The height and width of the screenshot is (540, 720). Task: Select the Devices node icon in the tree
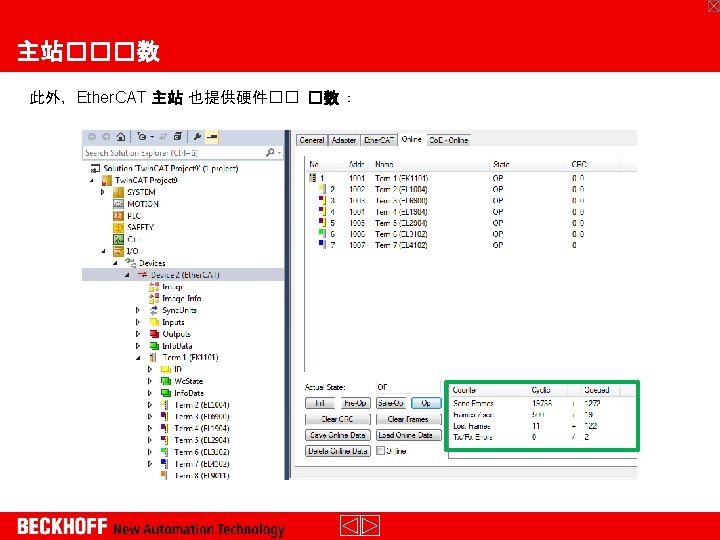click(130, 263)
